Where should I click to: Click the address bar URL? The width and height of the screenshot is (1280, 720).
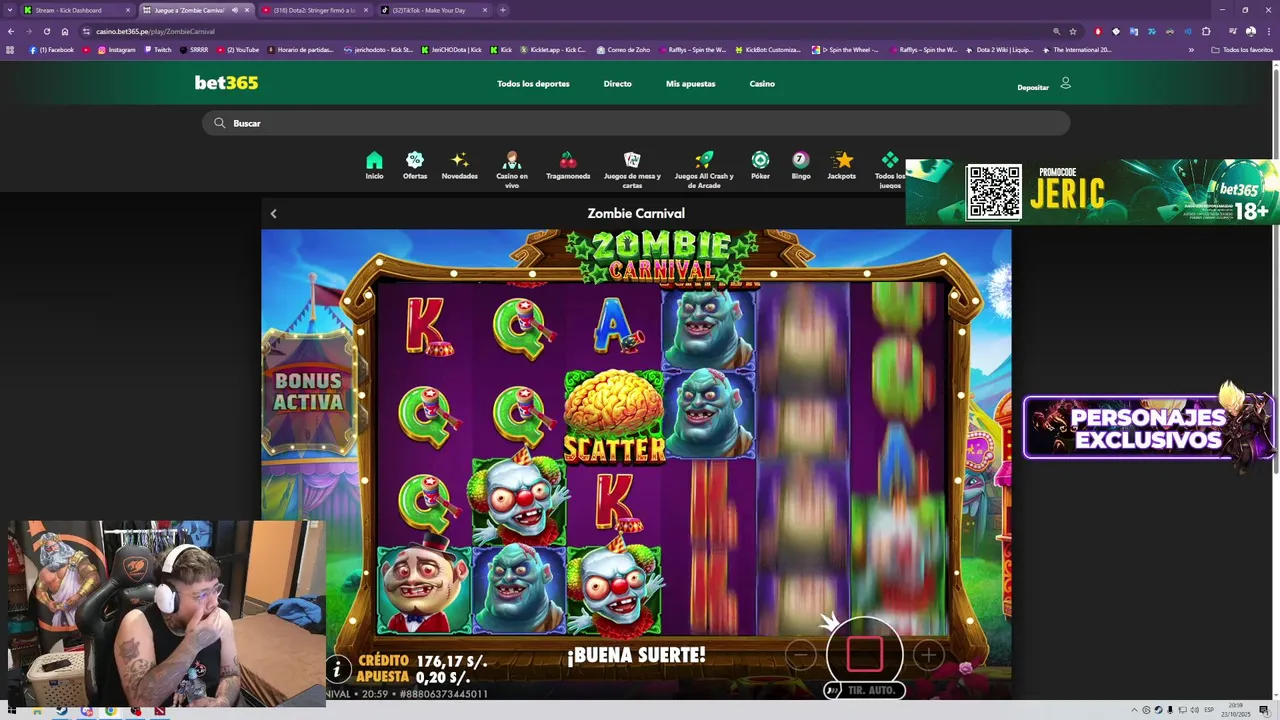[155, 31]
